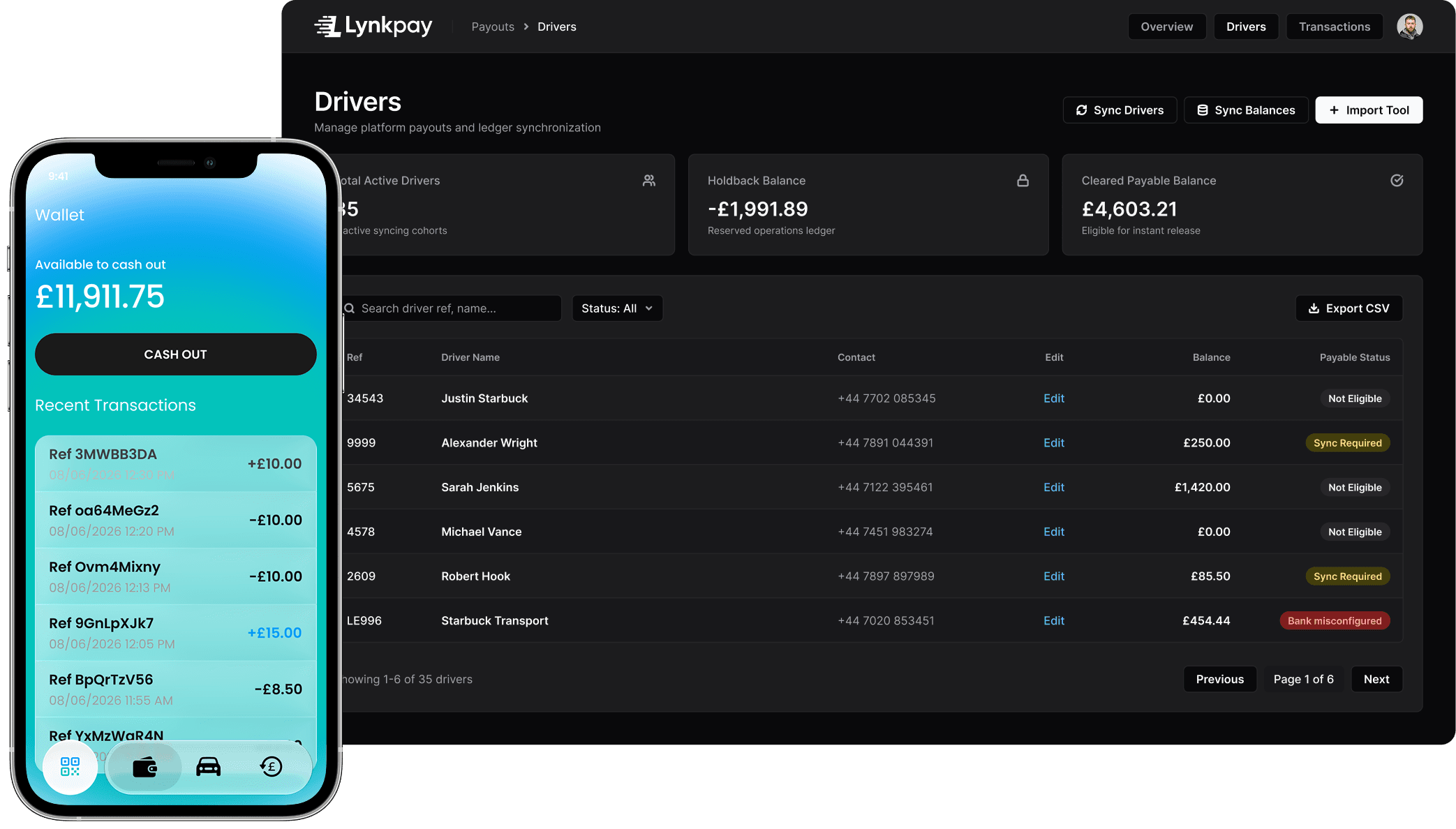Open transaction Ref BpQrTzV56 on phone
1456x829 pixels.
(x=175, y=689)
